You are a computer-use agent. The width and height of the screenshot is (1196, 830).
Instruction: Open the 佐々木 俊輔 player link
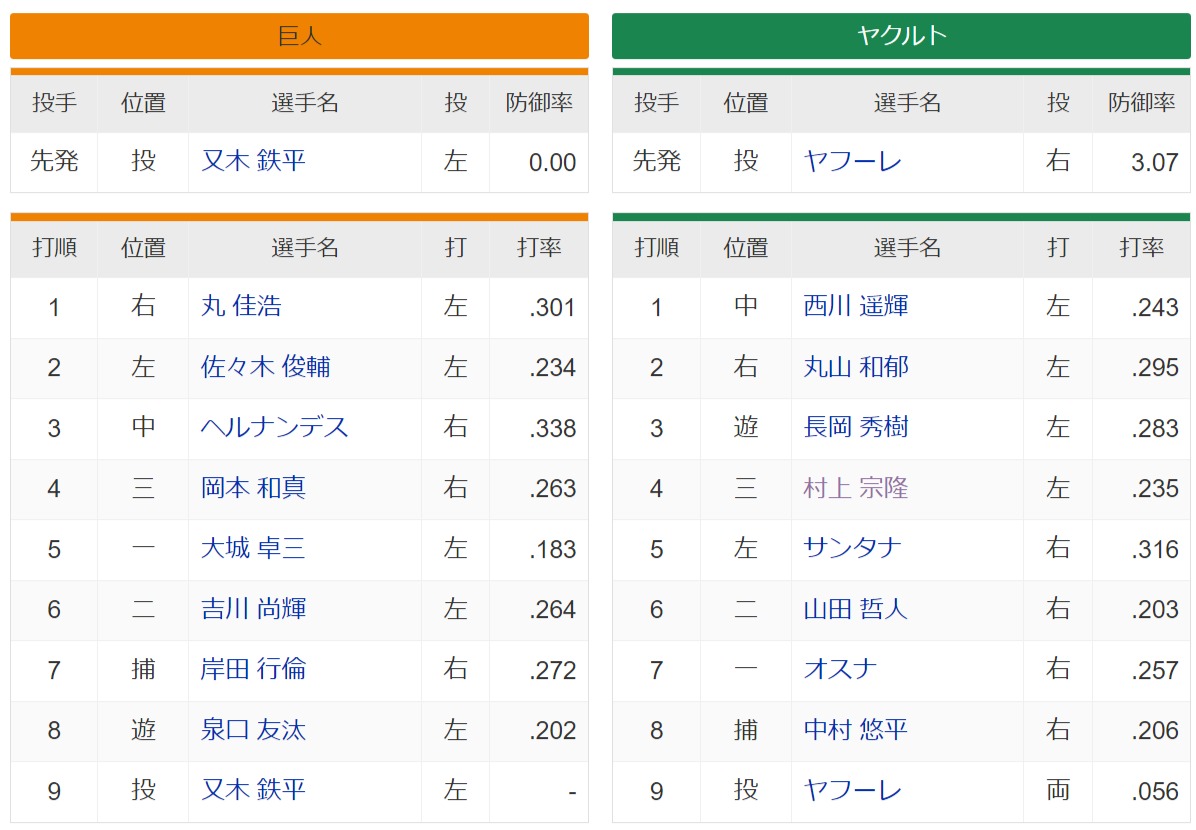[265, 367]
